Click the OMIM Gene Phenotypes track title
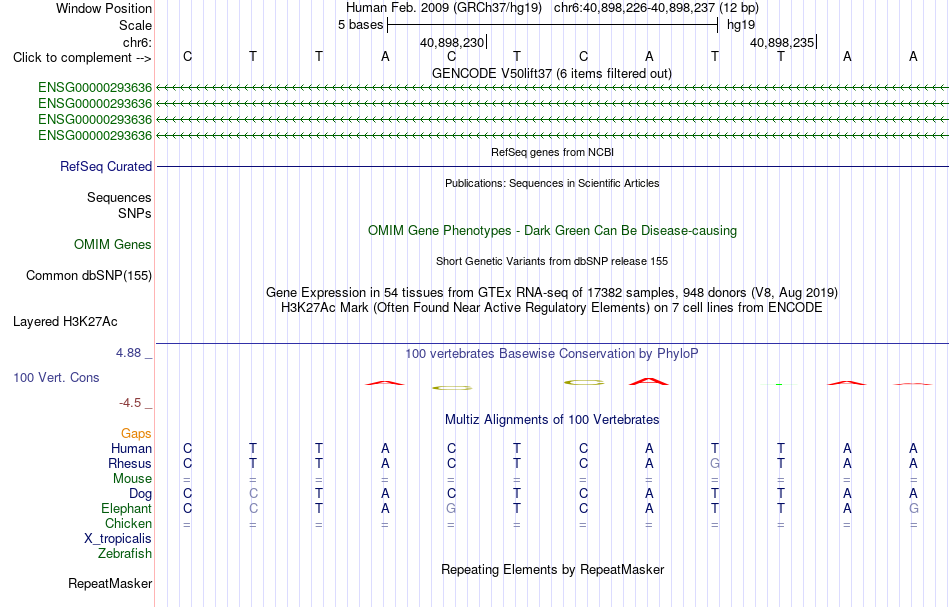The width and height of the screenshot is (950, 607). coord(552,230)
